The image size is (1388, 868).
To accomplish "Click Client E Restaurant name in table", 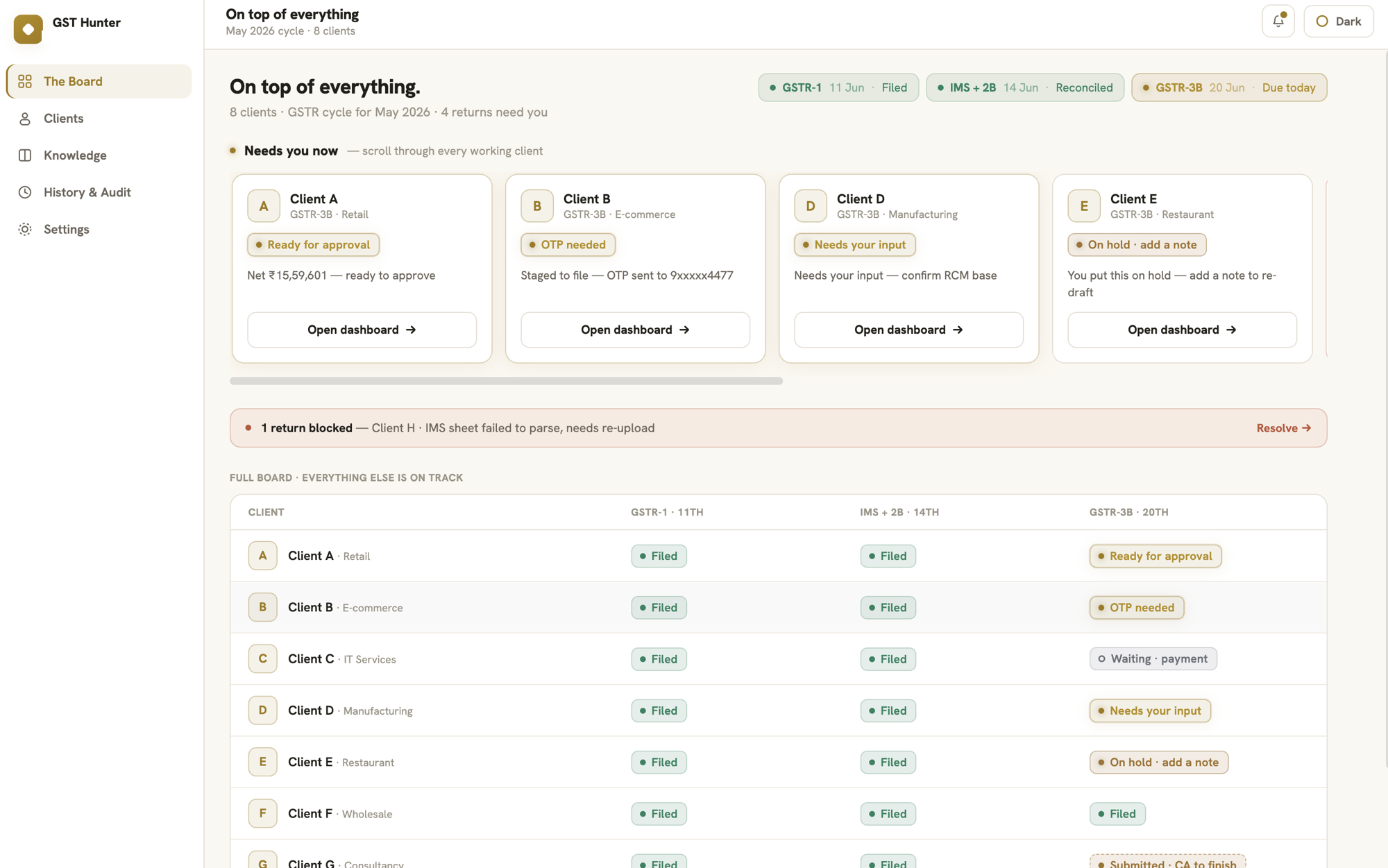I will pyautogui.click(x=341, y=762).
